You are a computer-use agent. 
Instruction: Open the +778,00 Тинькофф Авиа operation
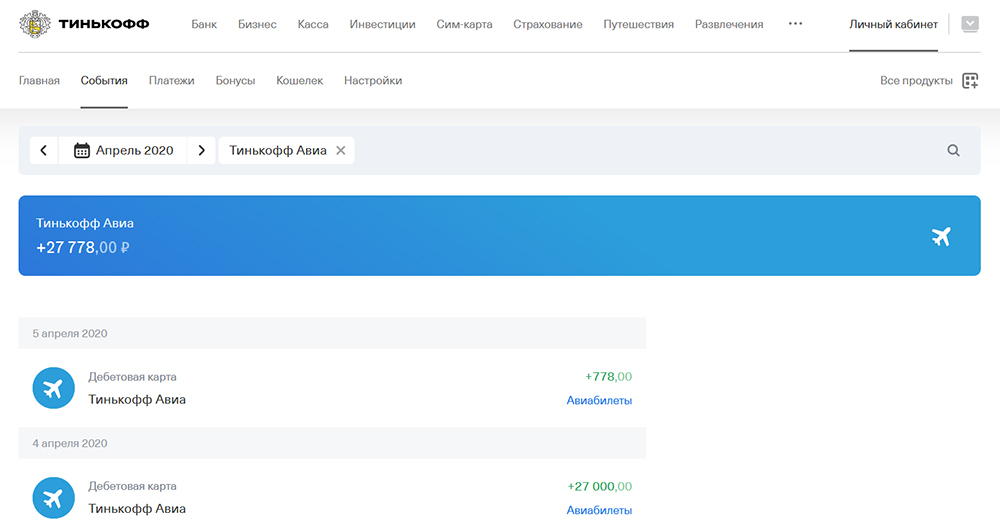(x=332, y=388)
